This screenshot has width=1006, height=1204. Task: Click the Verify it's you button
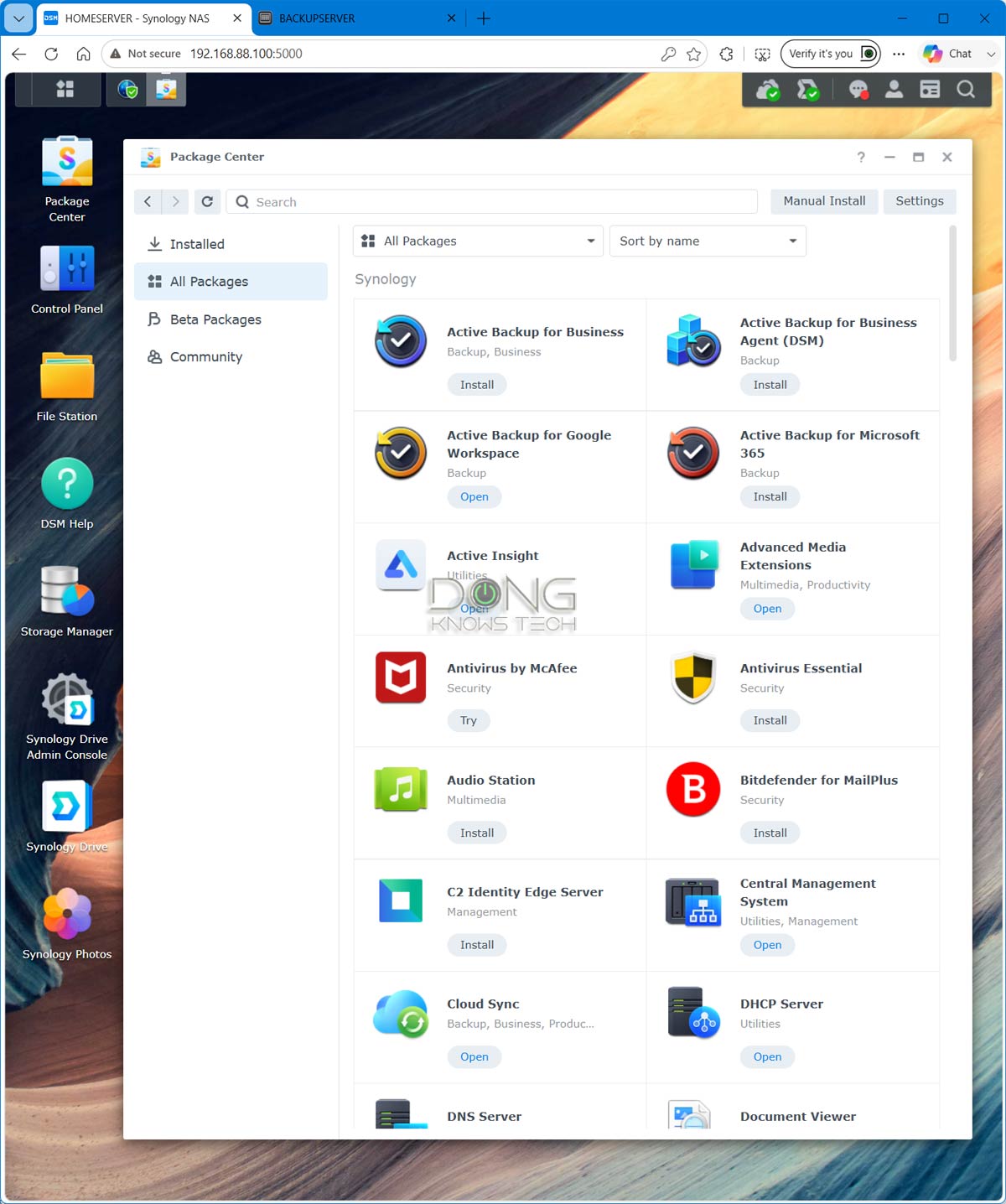tap(831, 54)
